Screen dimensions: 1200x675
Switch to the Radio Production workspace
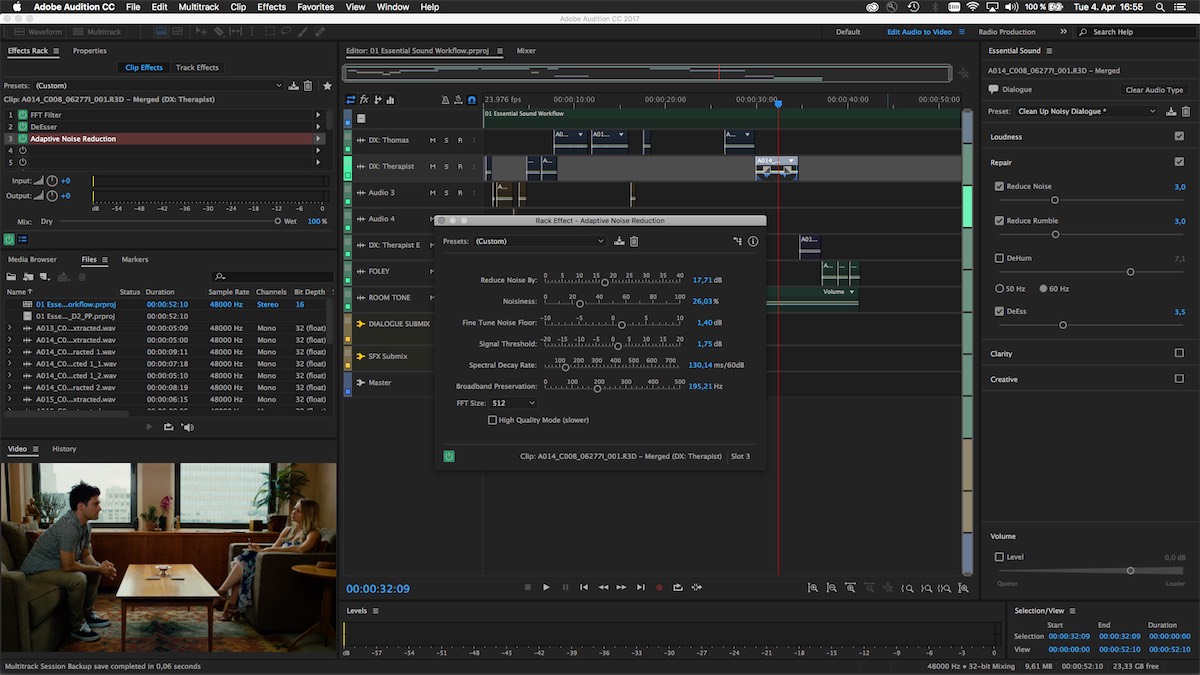point(1006,32)
